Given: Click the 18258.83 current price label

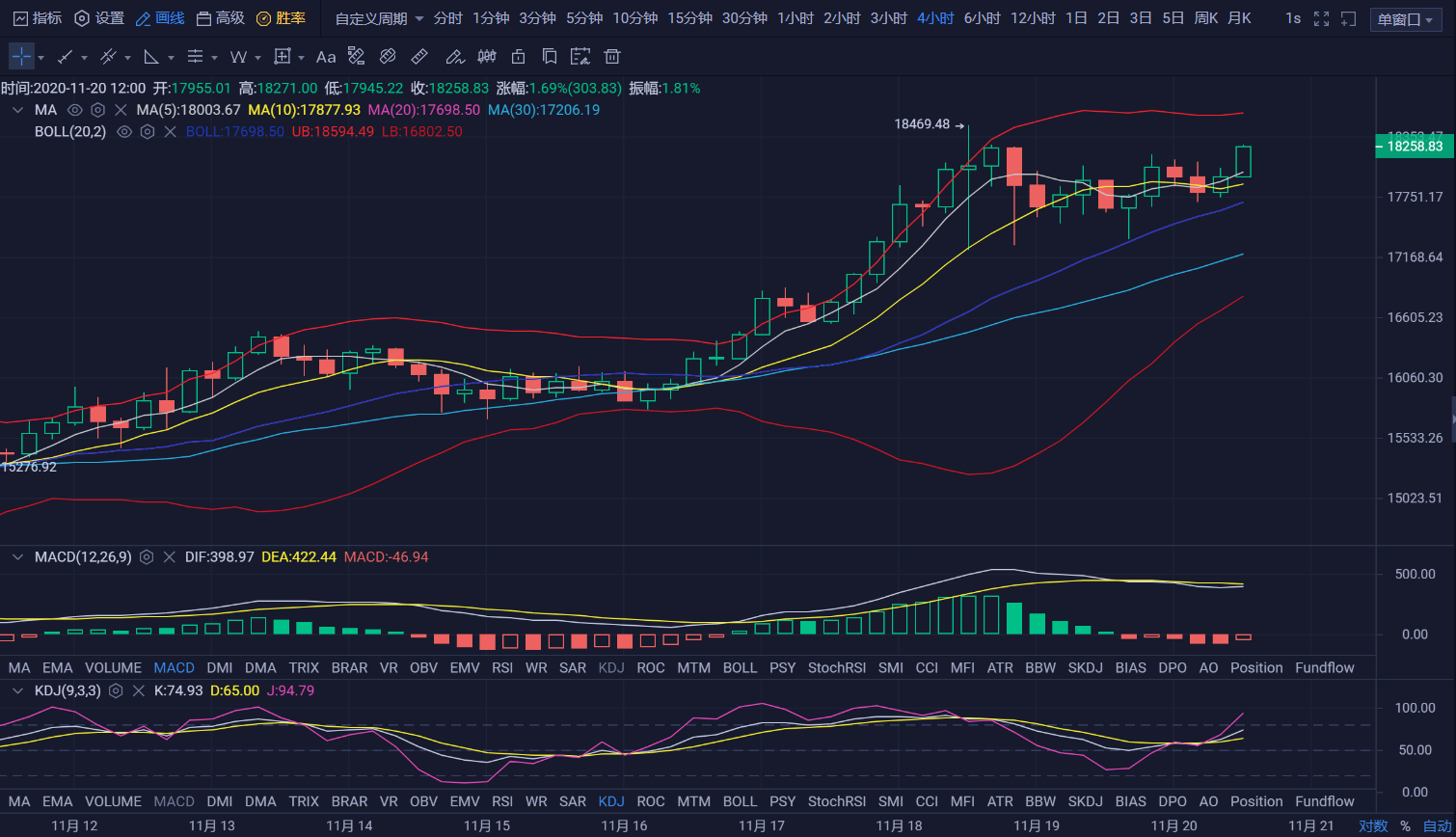Looking at the screenshot, I should tap(1414, 147).
